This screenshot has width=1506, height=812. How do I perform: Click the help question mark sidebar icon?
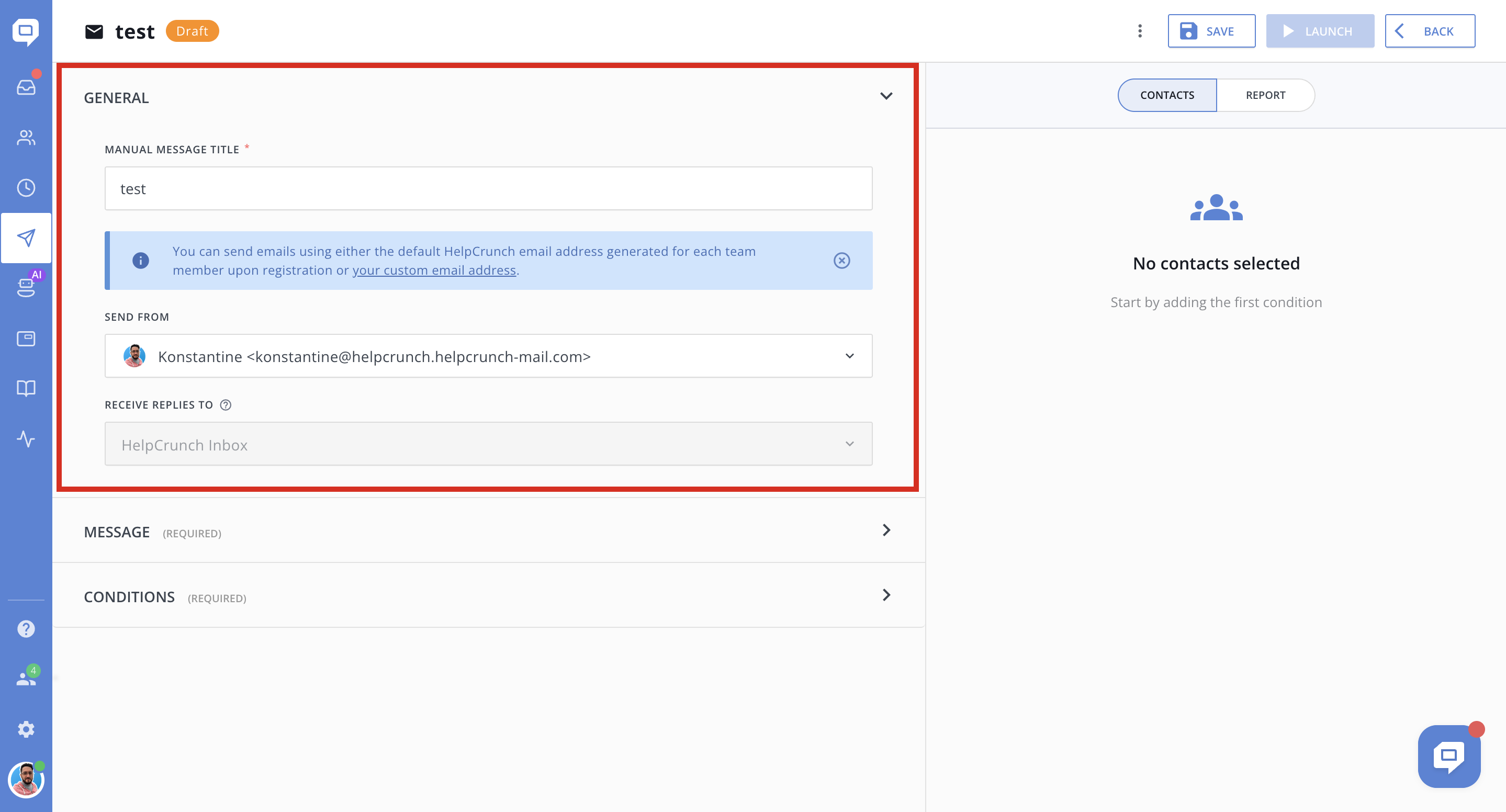(x=26, y=628)
